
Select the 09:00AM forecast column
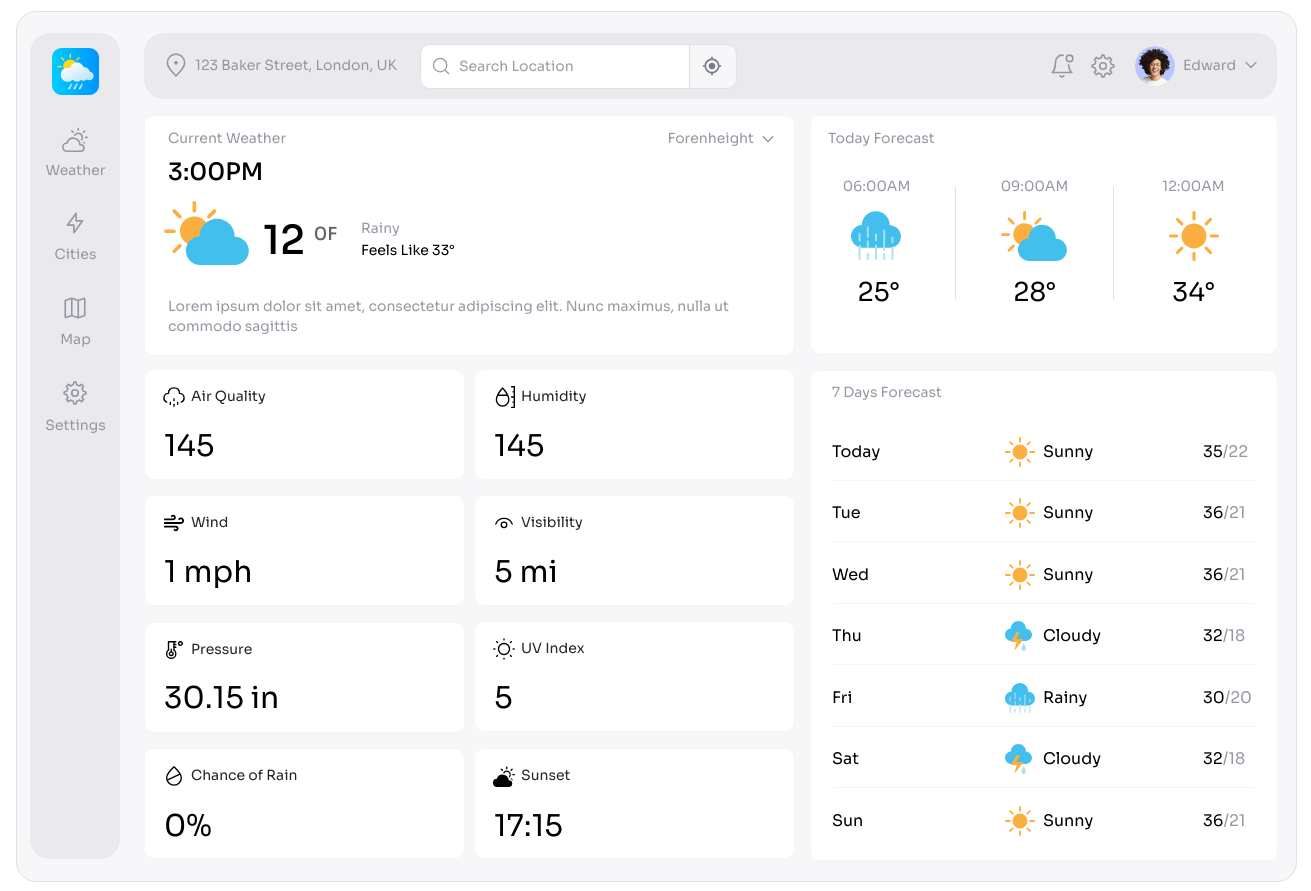click(x=1034, y=240)
